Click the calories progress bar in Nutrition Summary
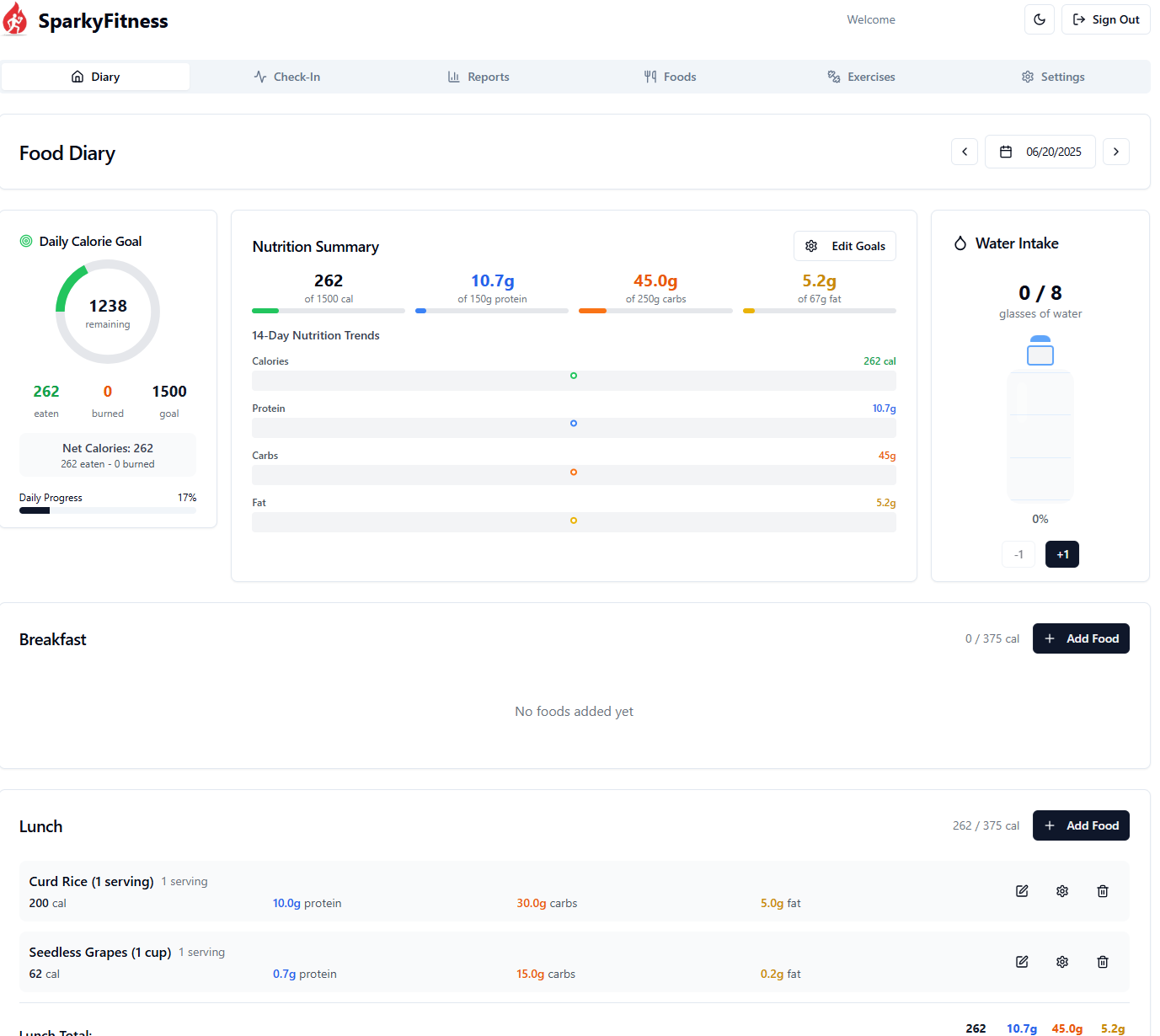The width and height of the screenshot is (1160, 1036). point(329,311)
